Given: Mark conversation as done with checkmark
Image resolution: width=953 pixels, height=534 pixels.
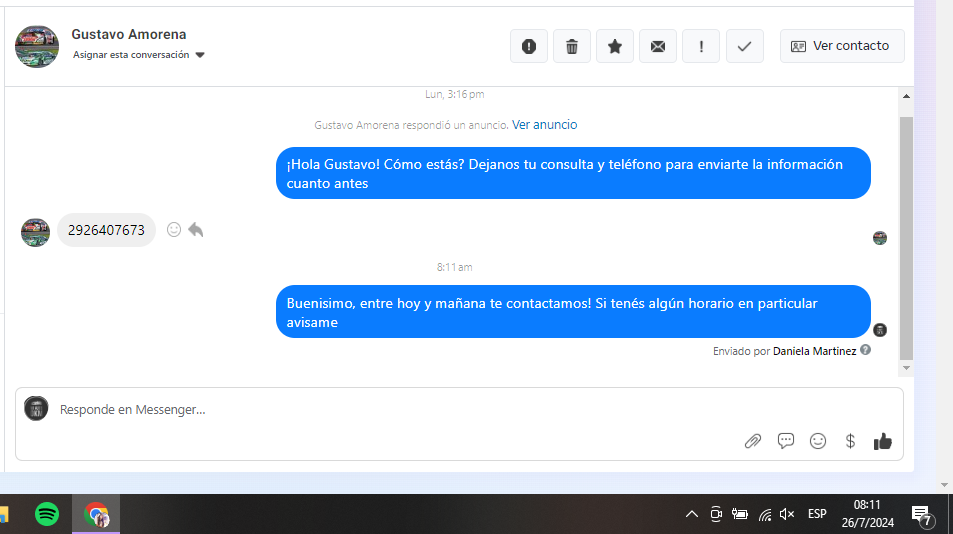Looking at the screenshot, I should (744, 46).
